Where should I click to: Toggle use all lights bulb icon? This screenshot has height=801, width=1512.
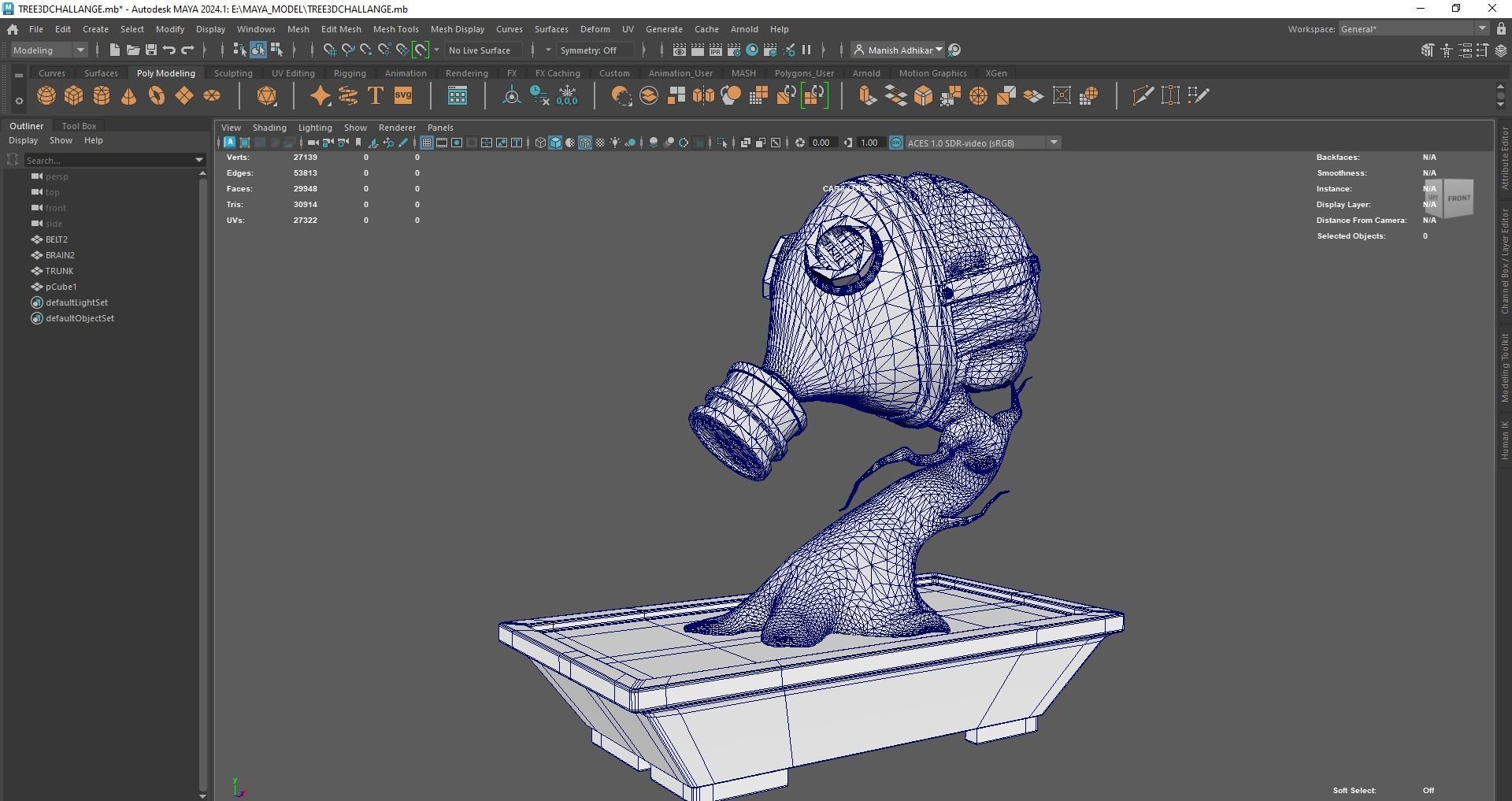(x=615, y=143)
